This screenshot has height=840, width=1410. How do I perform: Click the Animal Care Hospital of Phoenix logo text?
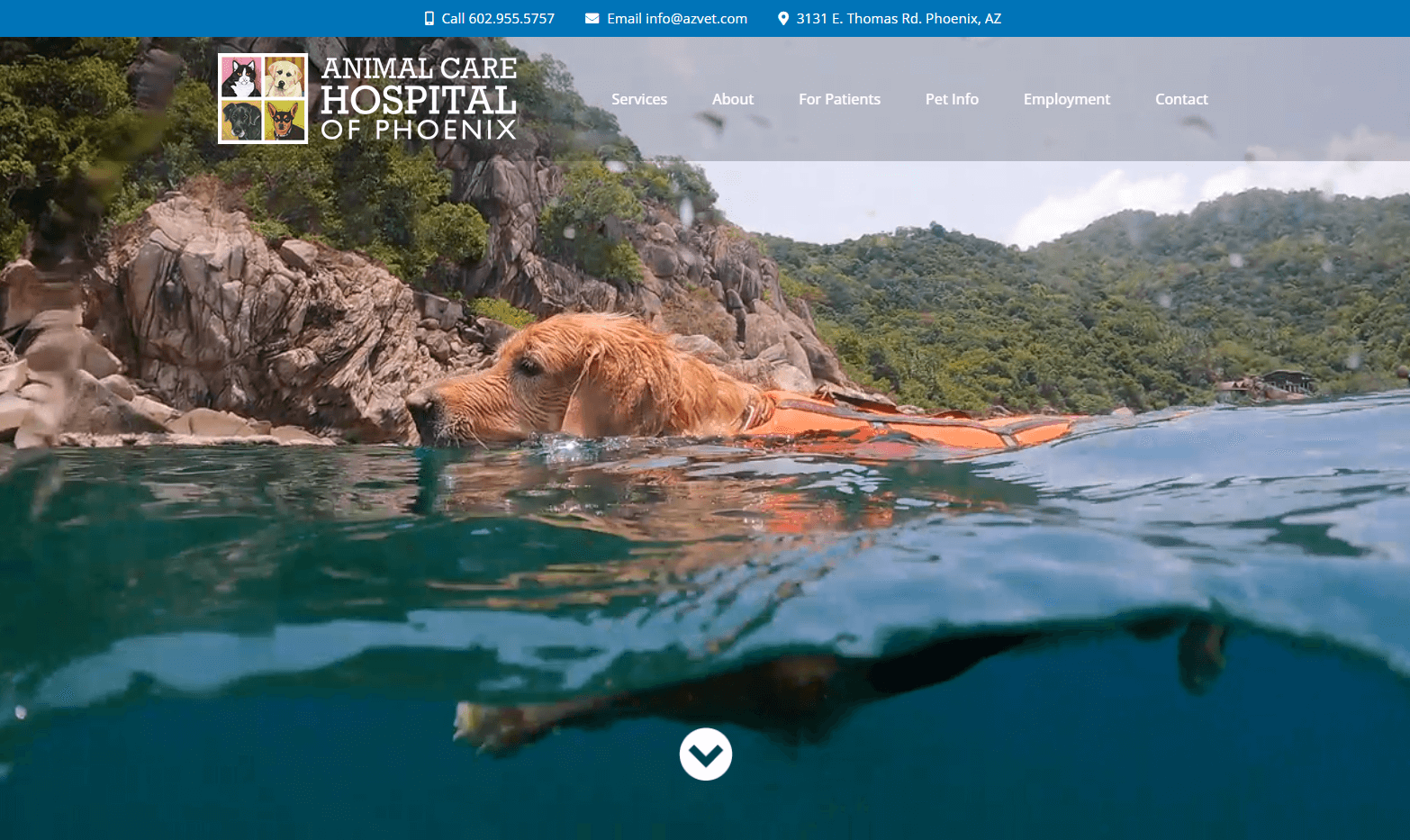(x=419, y=99)
